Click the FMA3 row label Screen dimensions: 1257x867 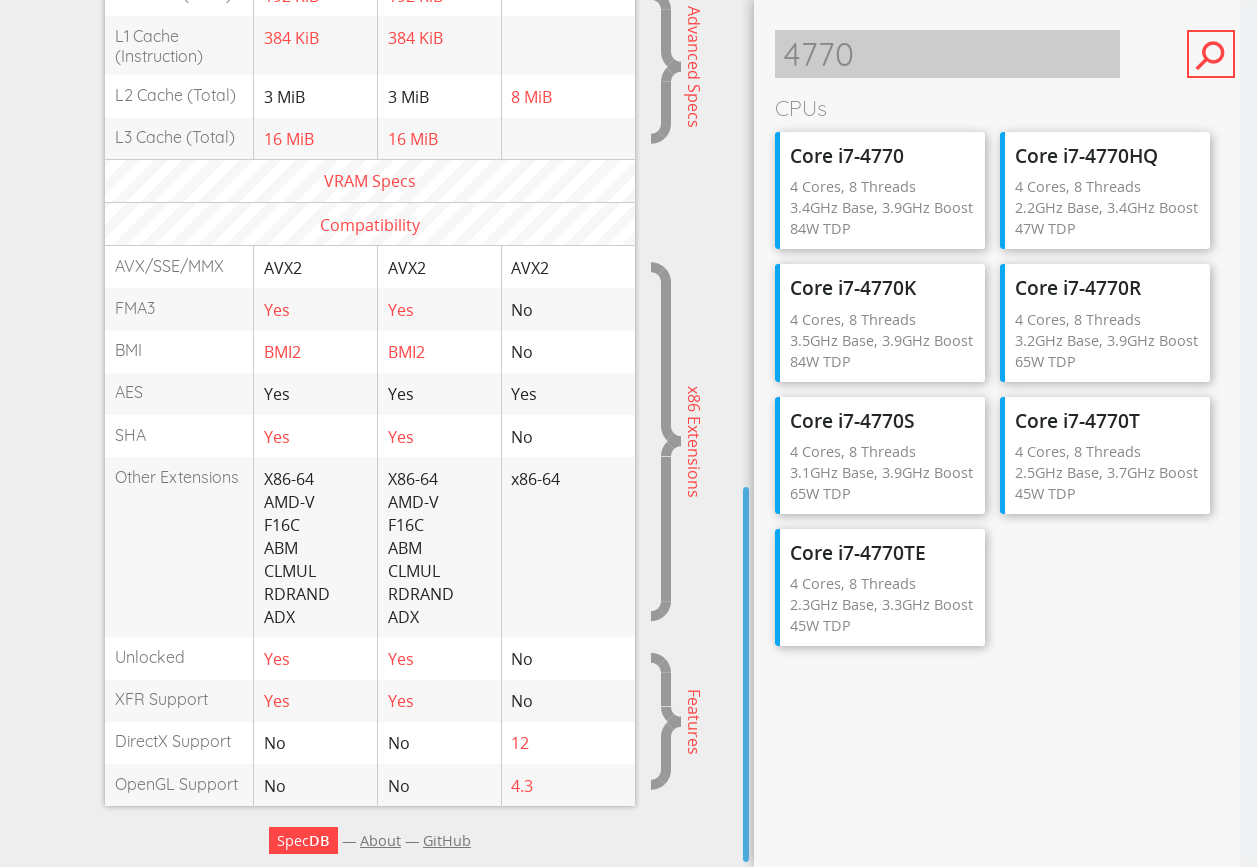(135, 308)
